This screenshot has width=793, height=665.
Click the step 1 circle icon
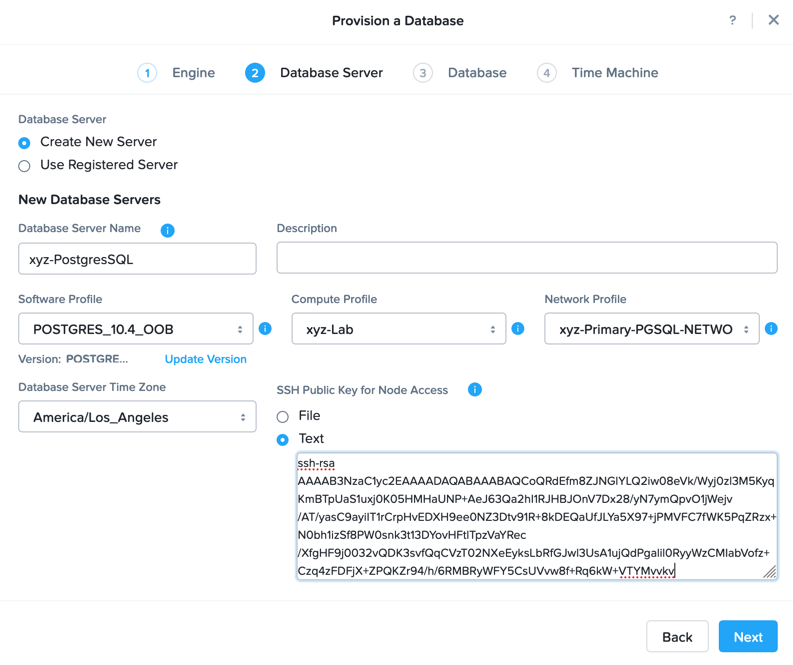coord(147,73)
